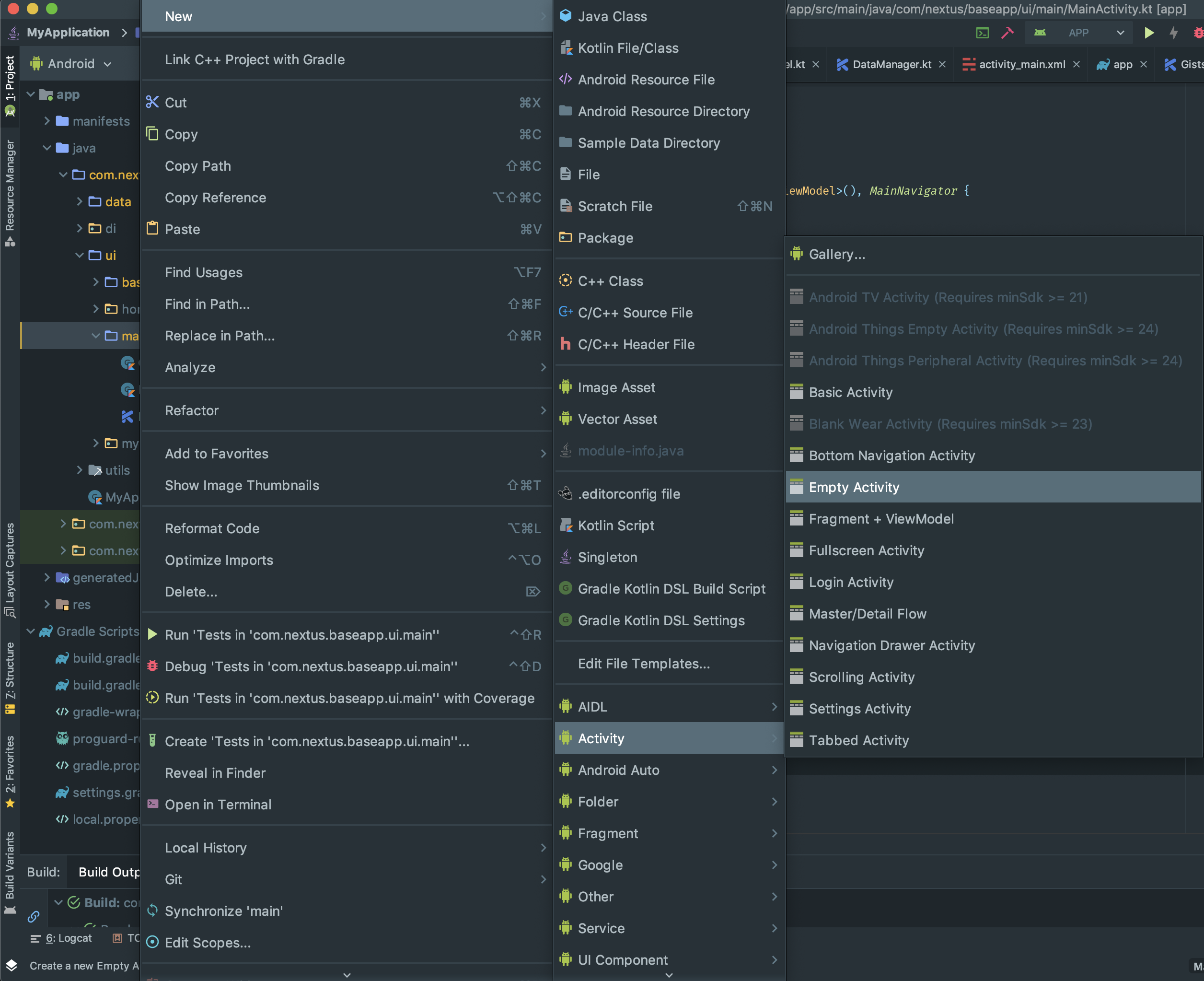
Task: Select the utils package in tree
Action: click(117, 470)
